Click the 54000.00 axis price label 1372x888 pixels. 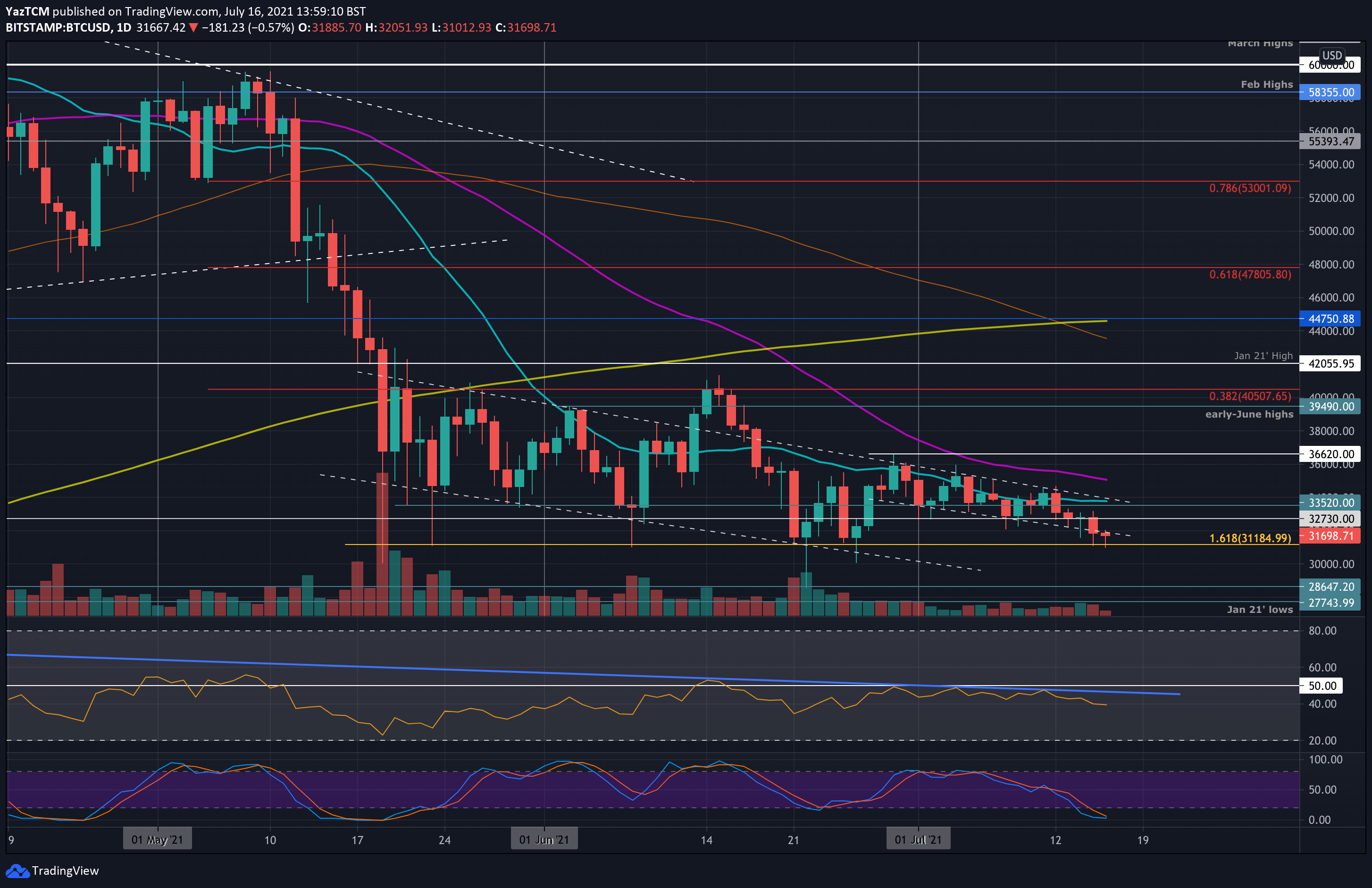1331,165
